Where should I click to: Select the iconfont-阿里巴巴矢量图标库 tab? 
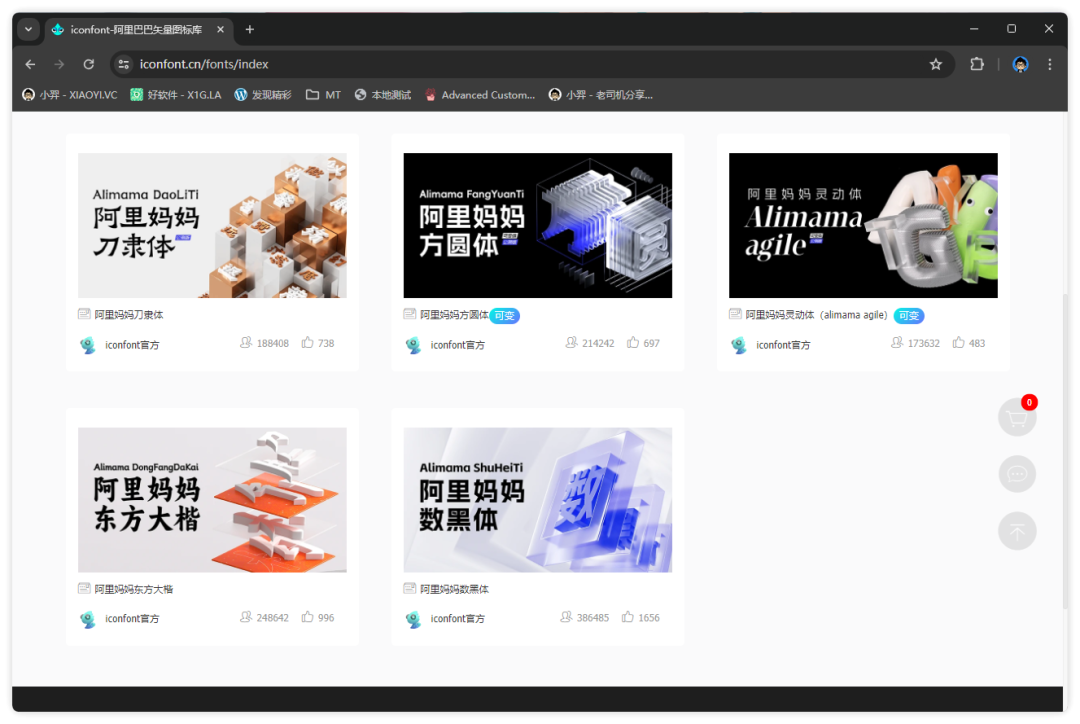tap(139, 30)
